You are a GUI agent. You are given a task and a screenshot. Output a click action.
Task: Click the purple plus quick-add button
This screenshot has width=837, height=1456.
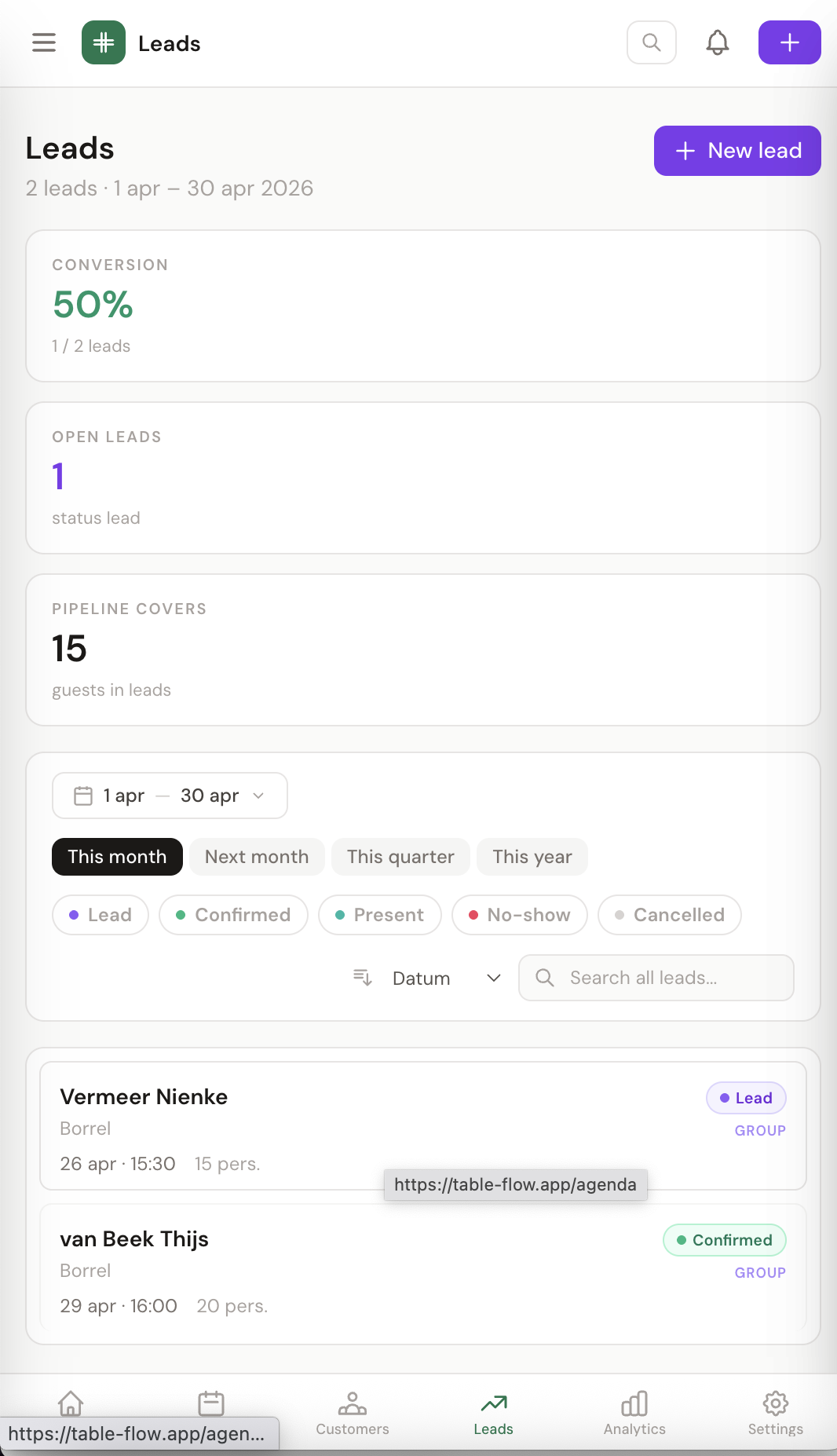(x=789, y=42)
